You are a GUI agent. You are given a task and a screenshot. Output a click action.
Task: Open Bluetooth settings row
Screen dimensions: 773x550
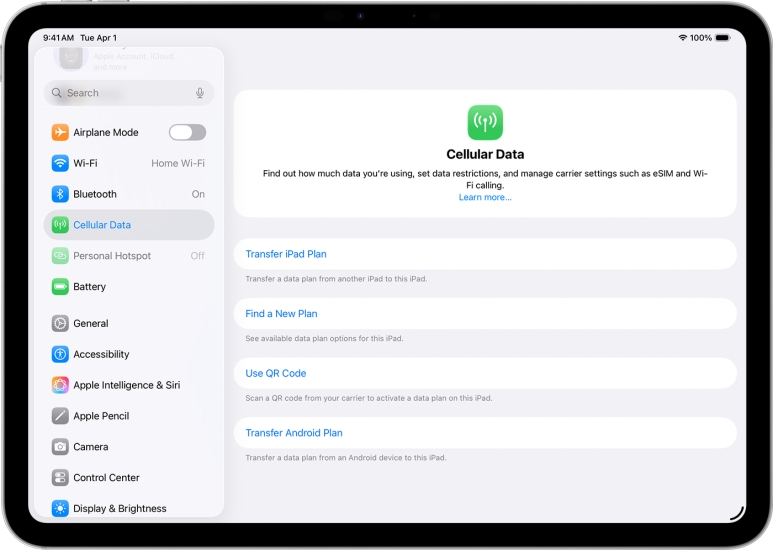(x=129, y=194)
